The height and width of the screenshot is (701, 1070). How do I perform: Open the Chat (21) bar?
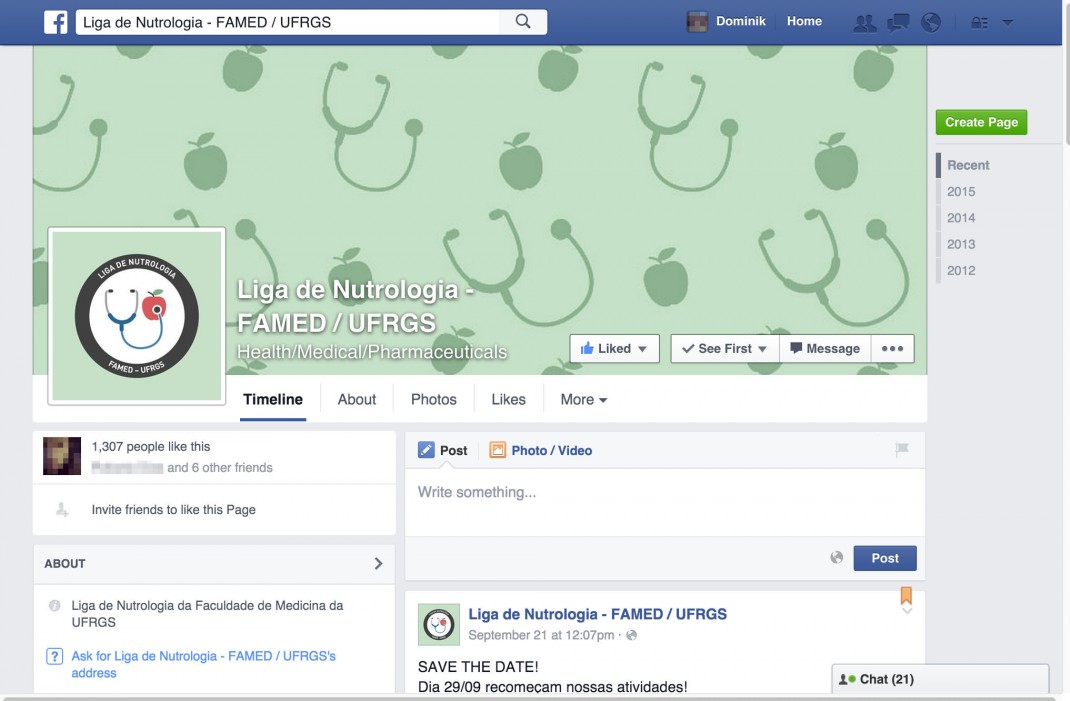pyautogui.click(x=940, y=679)
